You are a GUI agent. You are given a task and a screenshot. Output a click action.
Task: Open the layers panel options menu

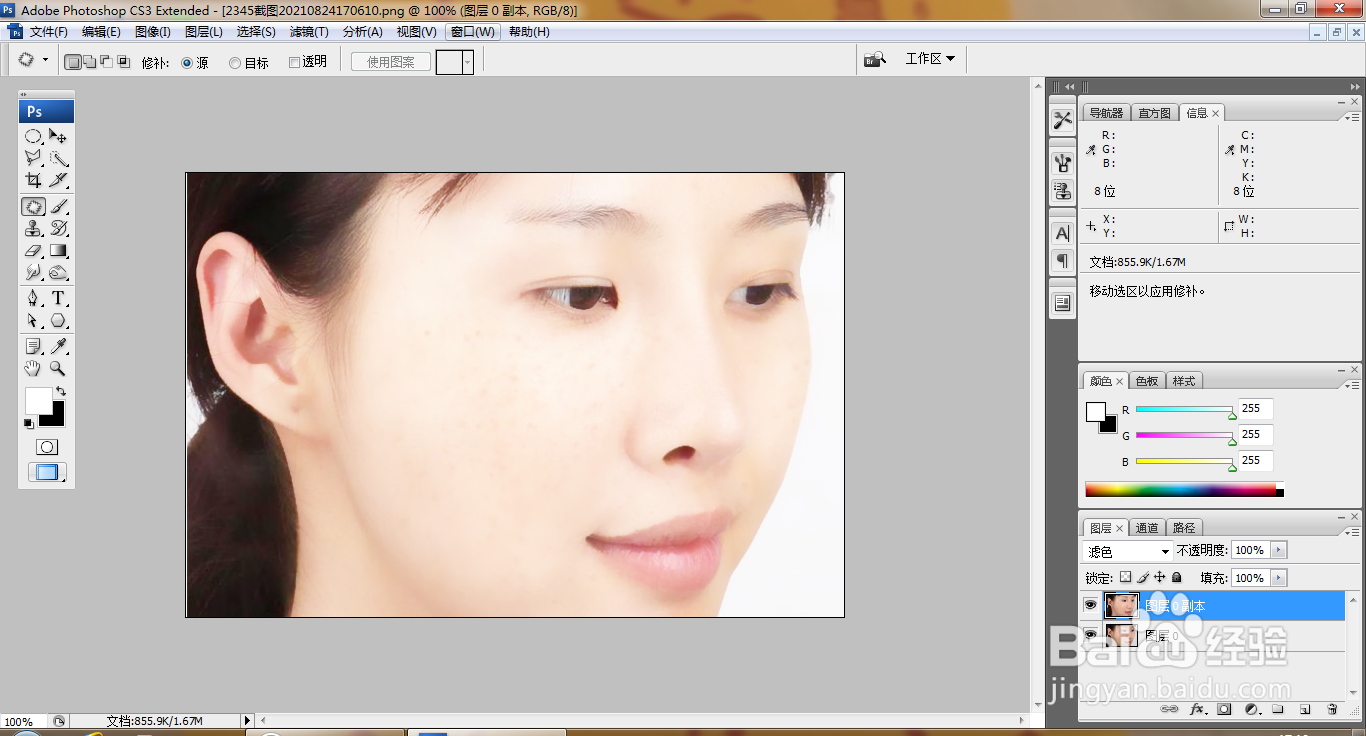(1352, 531)
